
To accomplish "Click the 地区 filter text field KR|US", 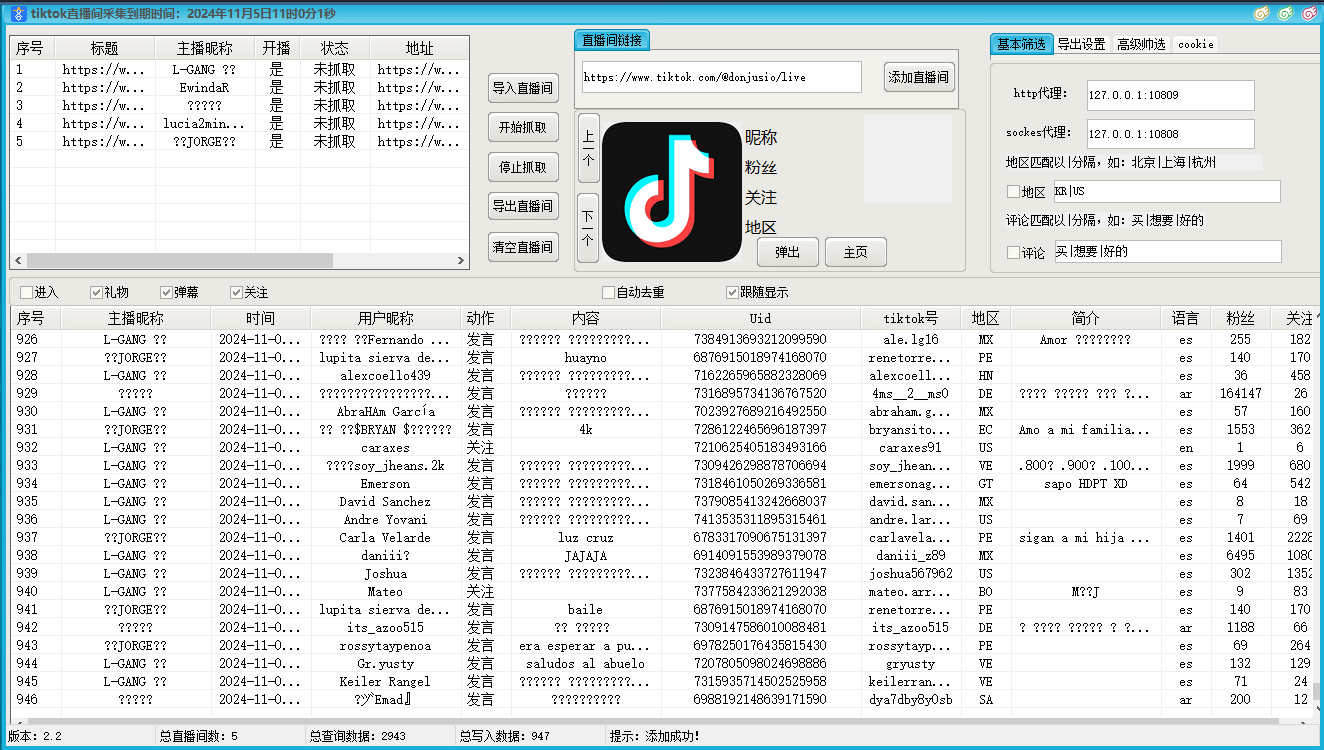I will (x=1167, y=191).
